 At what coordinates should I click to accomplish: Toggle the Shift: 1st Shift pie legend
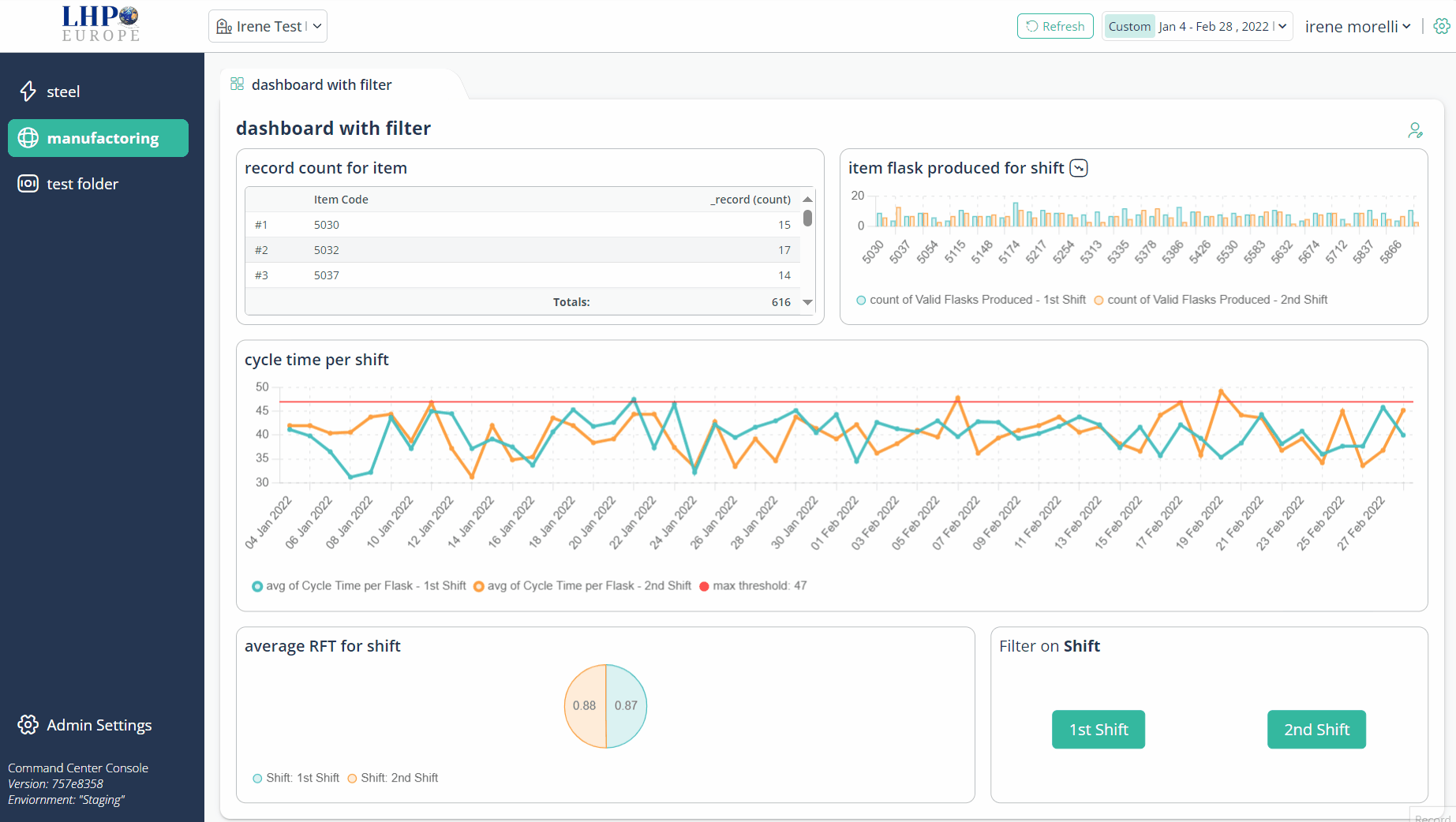point(296,778)
